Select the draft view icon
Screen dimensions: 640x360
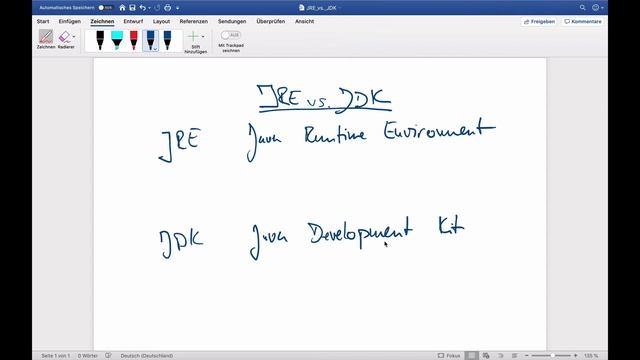click(514, 356)
